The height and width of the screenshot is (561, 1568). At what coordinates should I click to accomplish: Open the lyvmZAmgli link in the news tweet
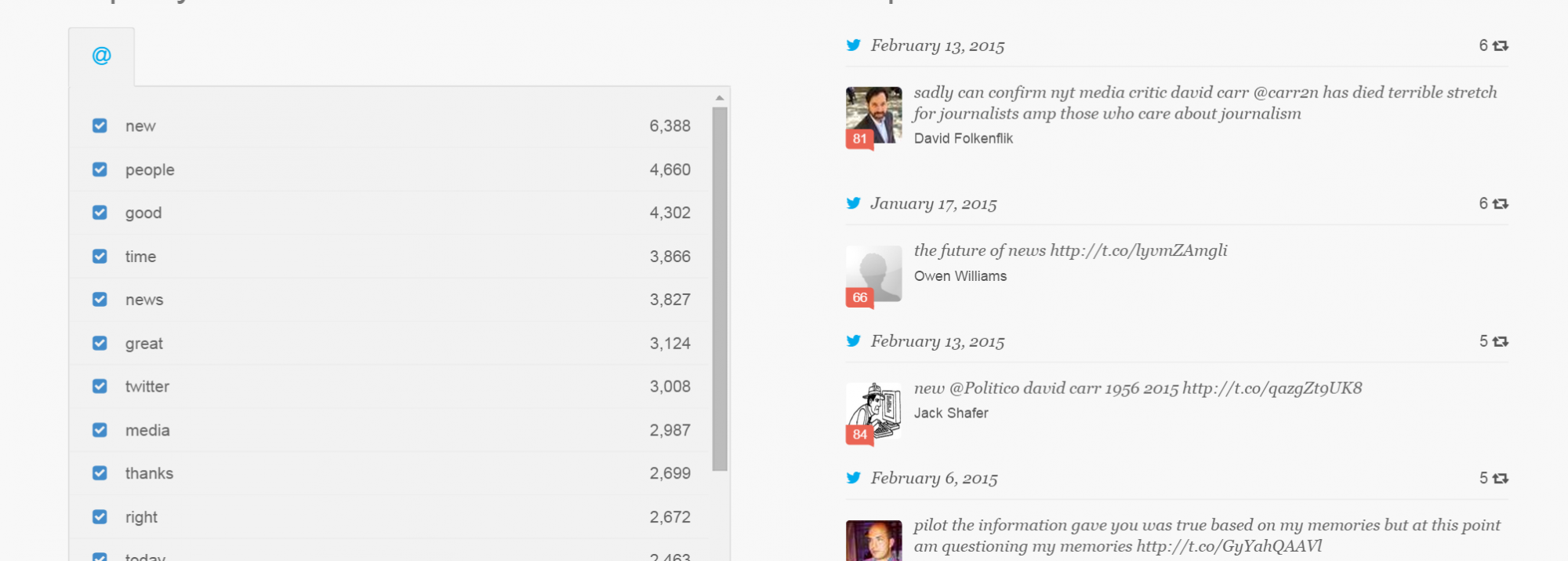point(1138,250)
